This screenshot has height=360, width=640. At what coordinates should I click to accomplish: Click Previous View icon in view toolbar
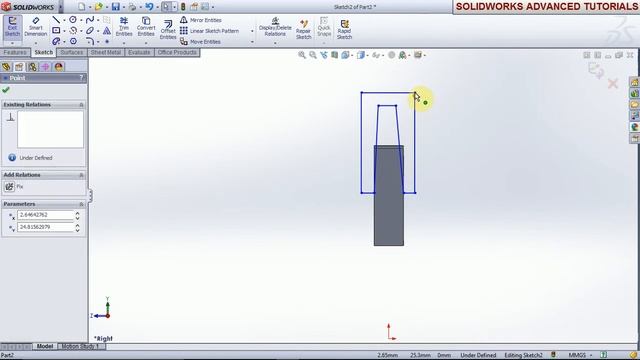pyautogui.click(x=324, y=55)
